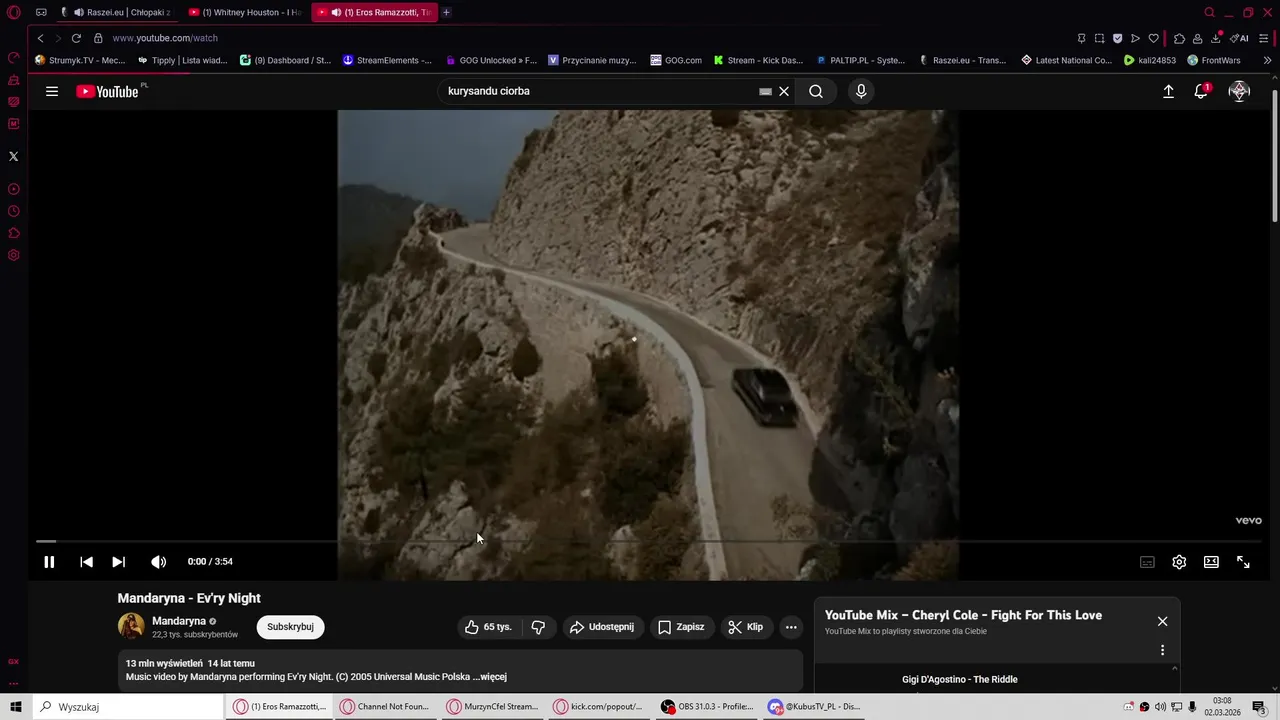This screenshot has height=720, width=1280.
Task: Clear the search text with the X icon
Action: (784, 91)
